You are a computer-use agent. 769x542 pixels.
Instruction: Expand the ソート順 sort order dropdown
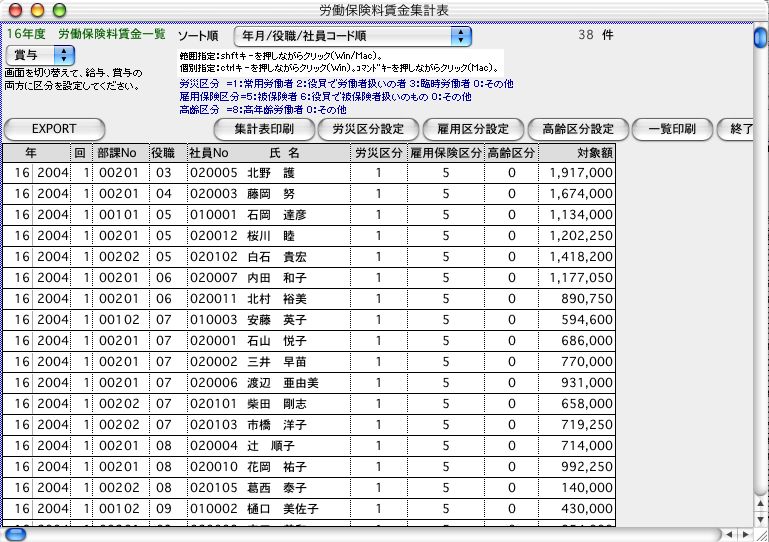coord(353,36)
